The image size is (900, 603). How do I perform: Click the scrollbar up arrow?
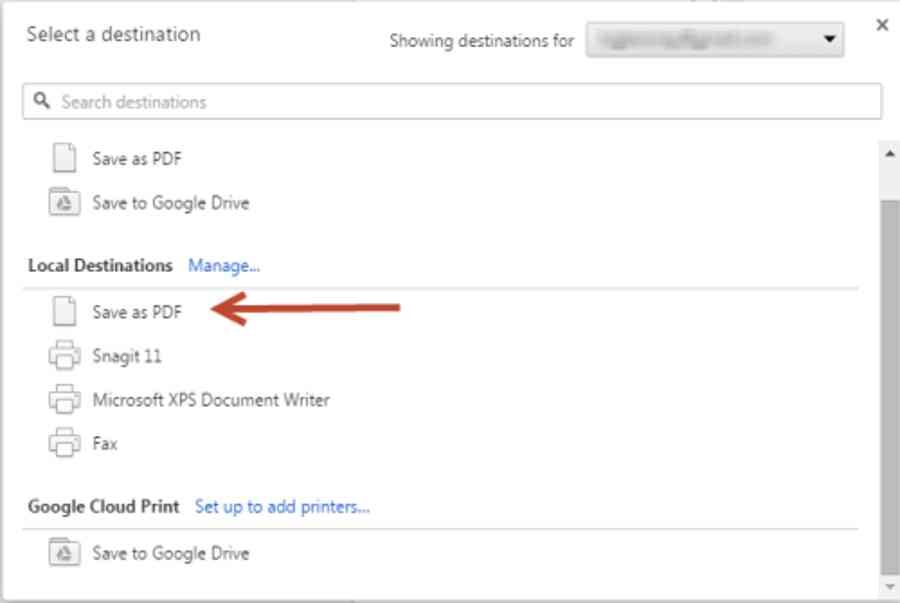(x=890, y=154)
